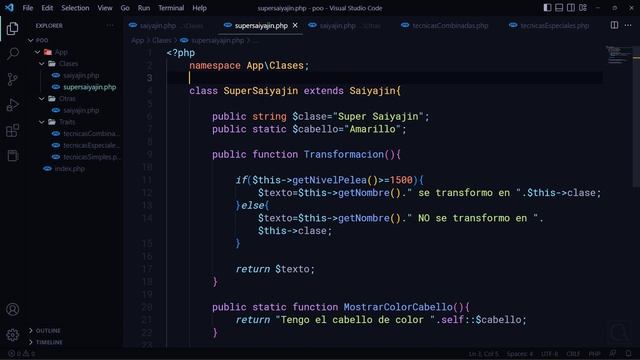Open editor More Actions ellipsis
Screen dimensions: 640x360
(628, 25)
